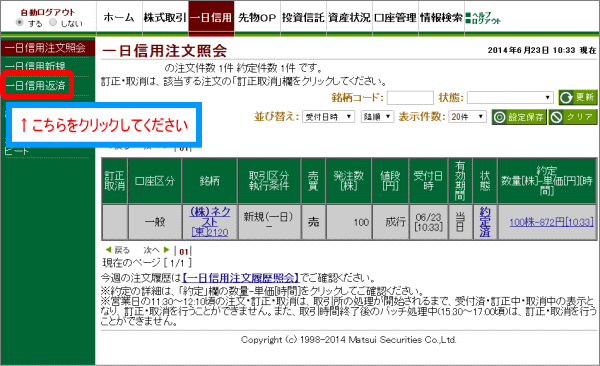The width and height of the screenshot is (600, 366).
Task: Click the 新規(一日) transaction type cell
Action: pos(269,222)
